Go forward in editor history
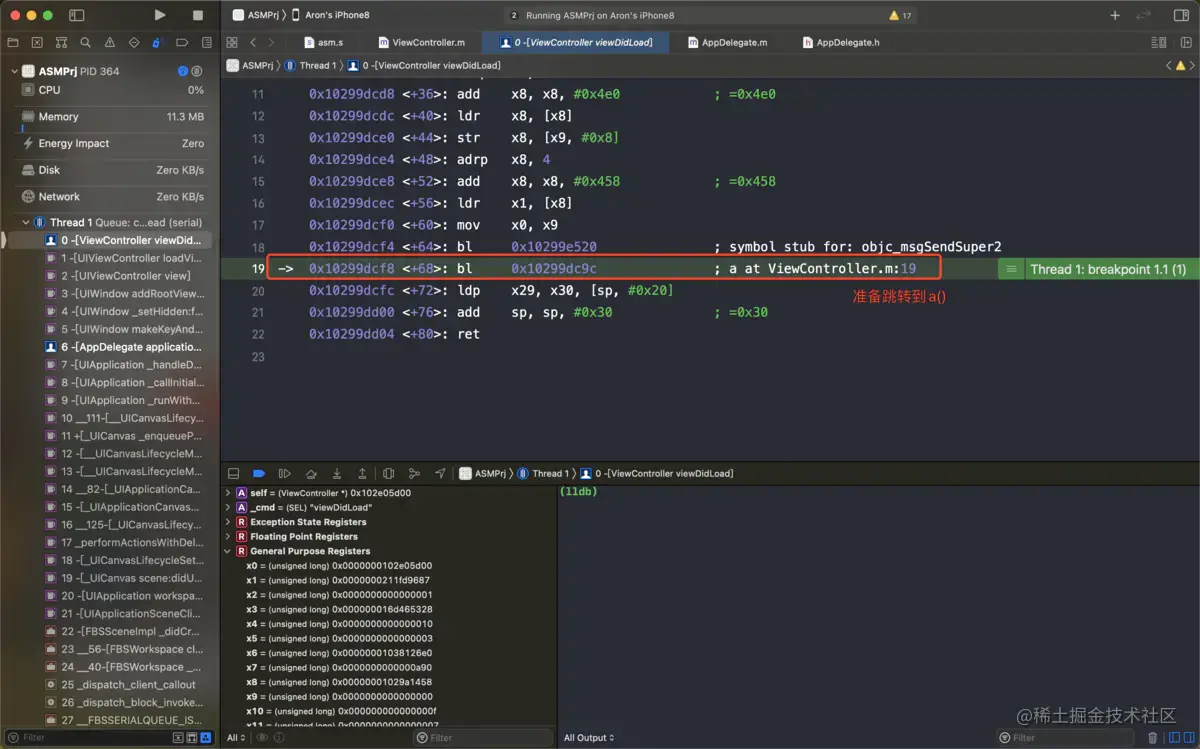The image size is (1200, 749). coord(272,42)
